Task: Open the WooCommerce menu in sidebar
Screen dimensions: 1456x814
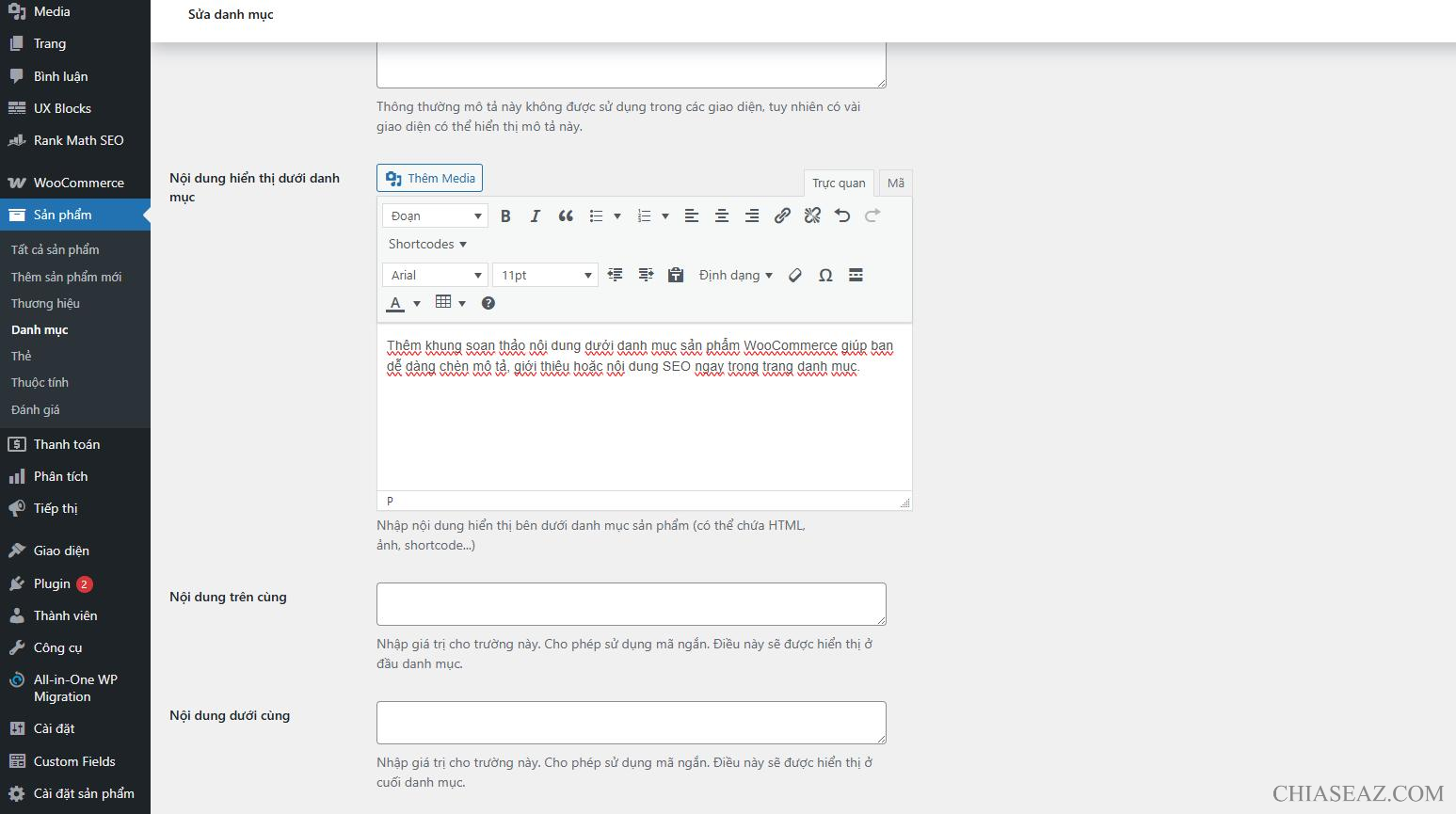Action: click(78, 183)
